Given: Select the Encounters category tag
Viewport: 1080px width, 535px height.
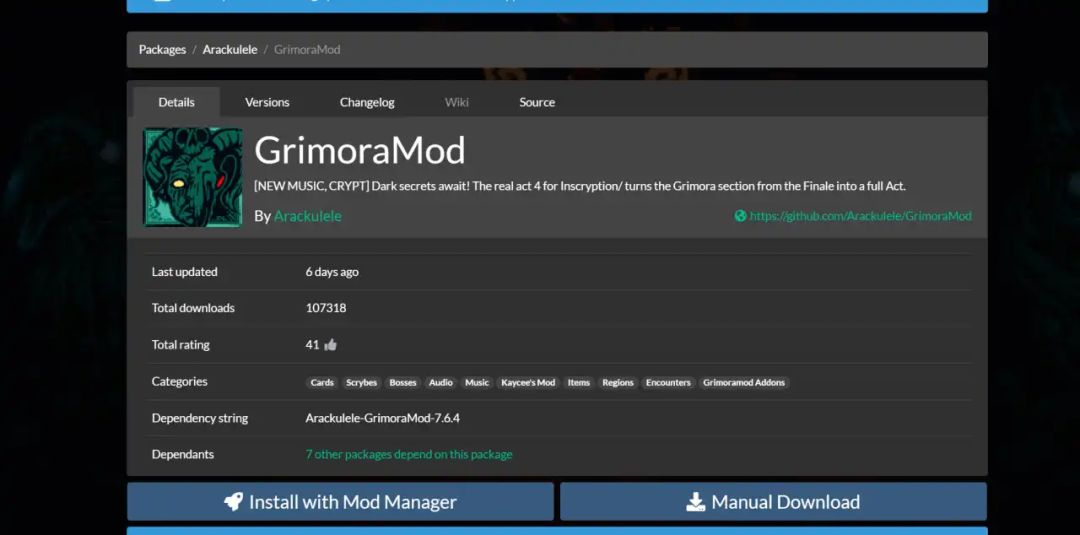Looking at the screenshot, I should pos(668,383).
